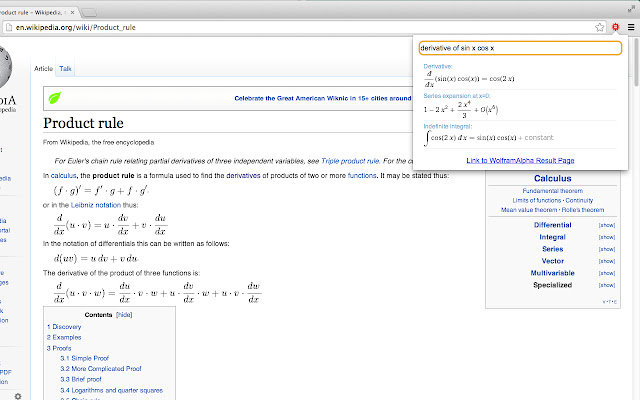The image size is (640, 400).
Task: Open the calculus link in intro
Action: (63, 176)
